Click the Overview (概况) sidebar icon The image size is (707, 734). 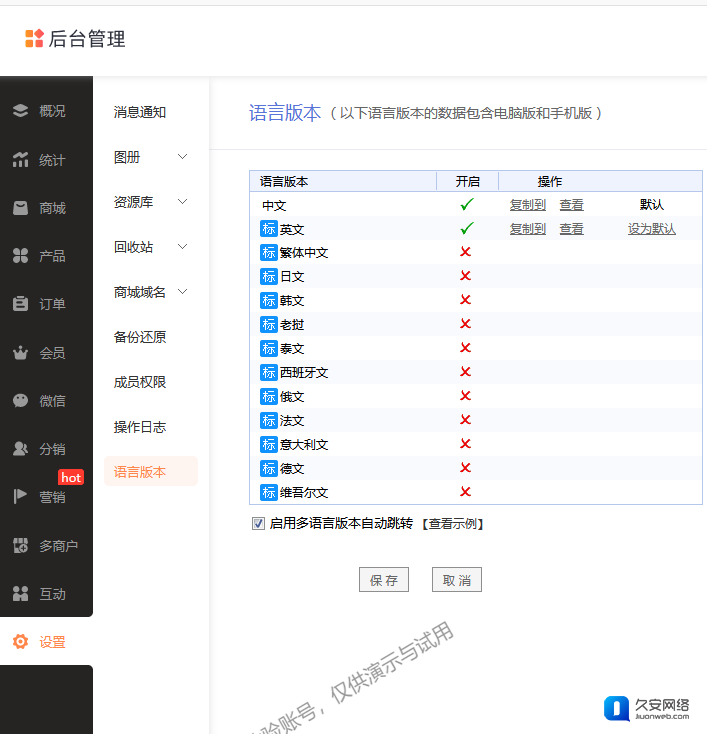20,111
